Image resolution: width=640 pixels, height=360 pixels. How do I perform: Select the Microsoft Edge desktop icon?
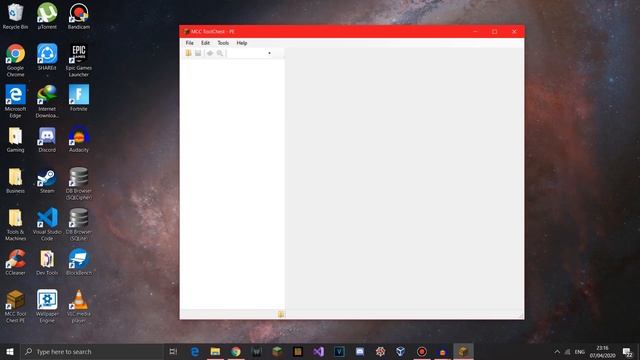coord(15,101)
